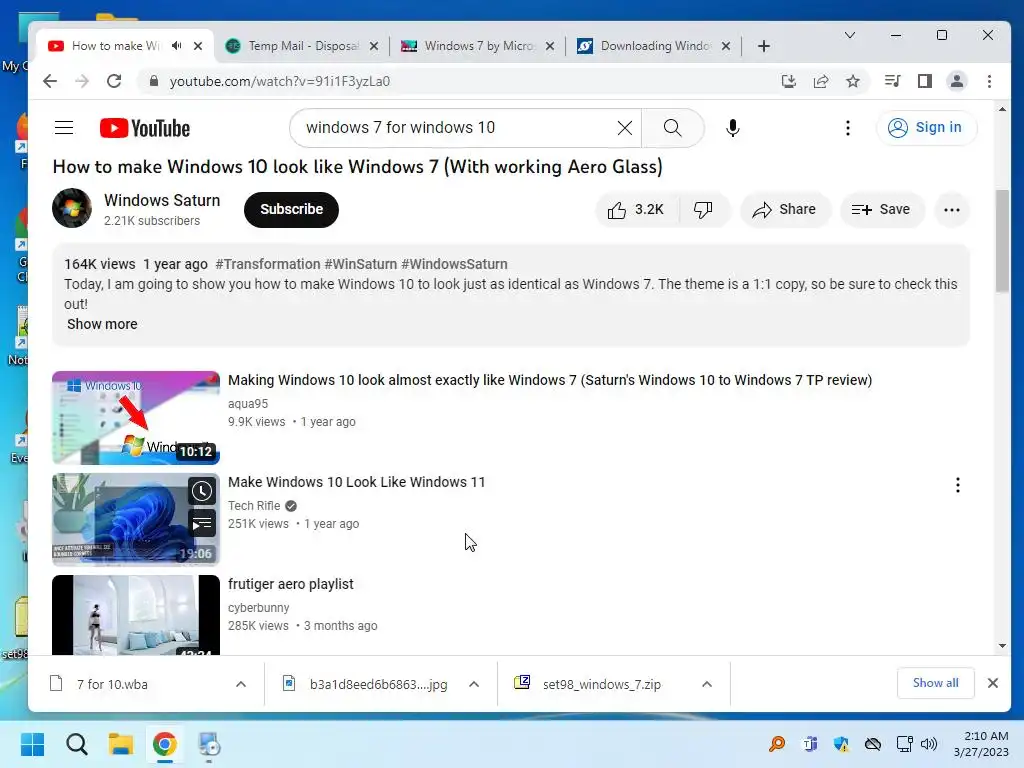Open the #WindowsSaturn hashtag

click(x=455, y=264)
